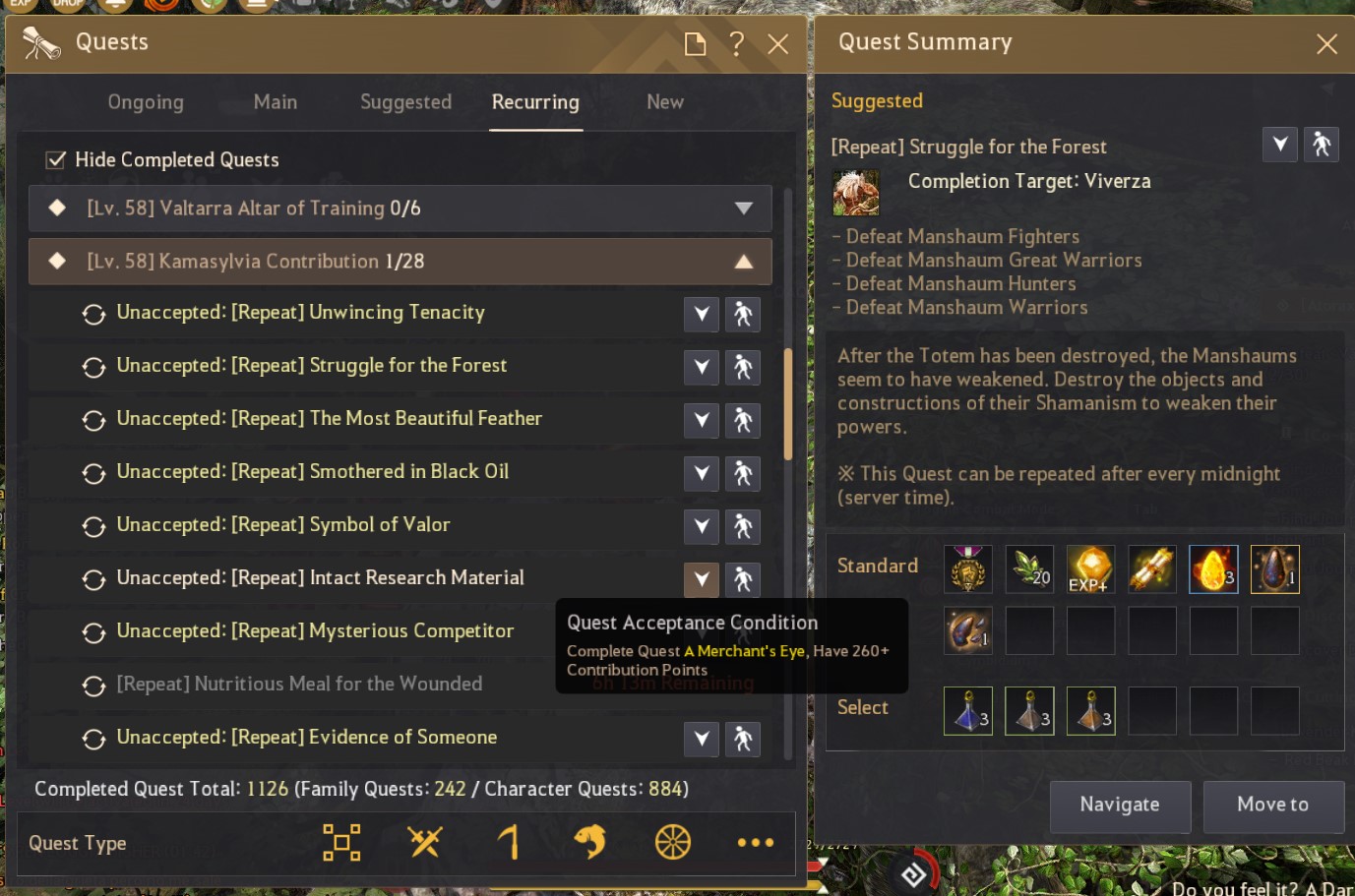The width and height of the screenshot is (1355, 896).
Task: Click navigate icon for Unwincing Tenacity quest
Action: [x=743, y=315]
